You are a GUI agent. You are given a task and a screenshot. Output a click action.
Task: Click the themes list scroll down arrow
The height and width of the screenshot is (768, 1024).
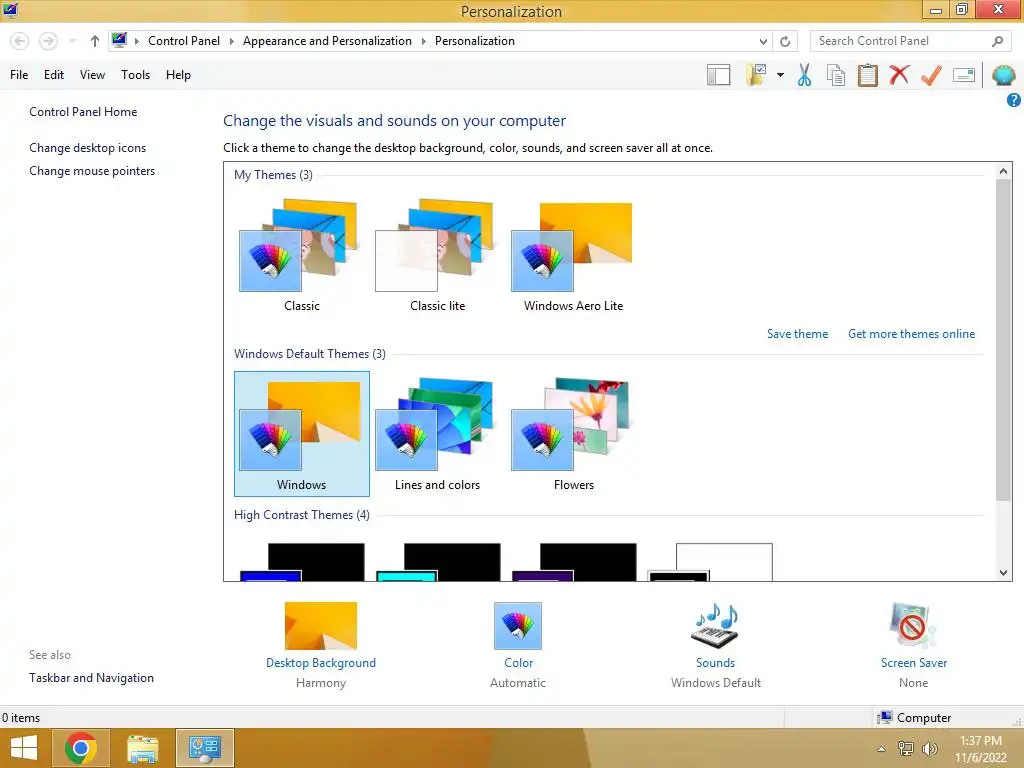pos(1003,573)
